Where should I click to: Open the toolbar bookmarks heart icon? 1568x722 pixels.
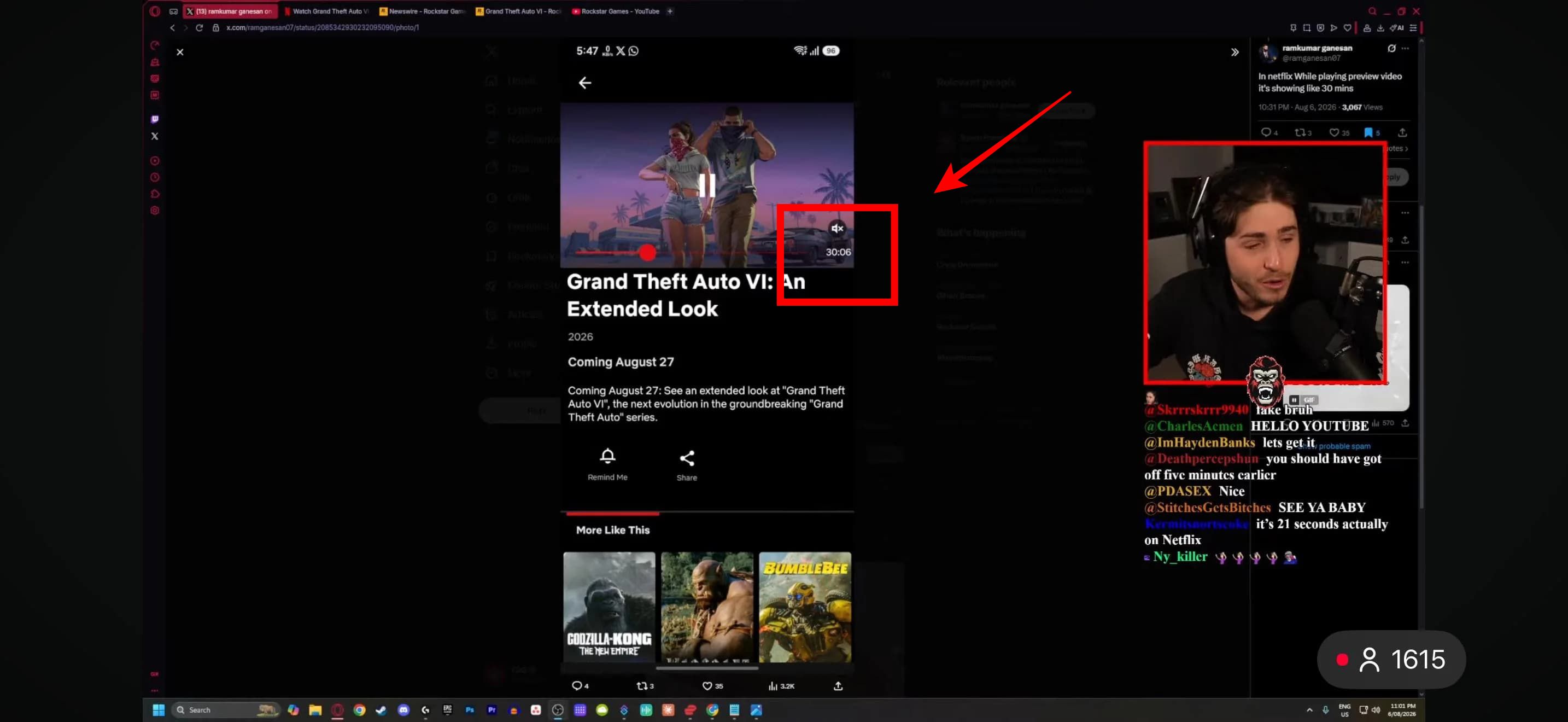click(1347, 27)
